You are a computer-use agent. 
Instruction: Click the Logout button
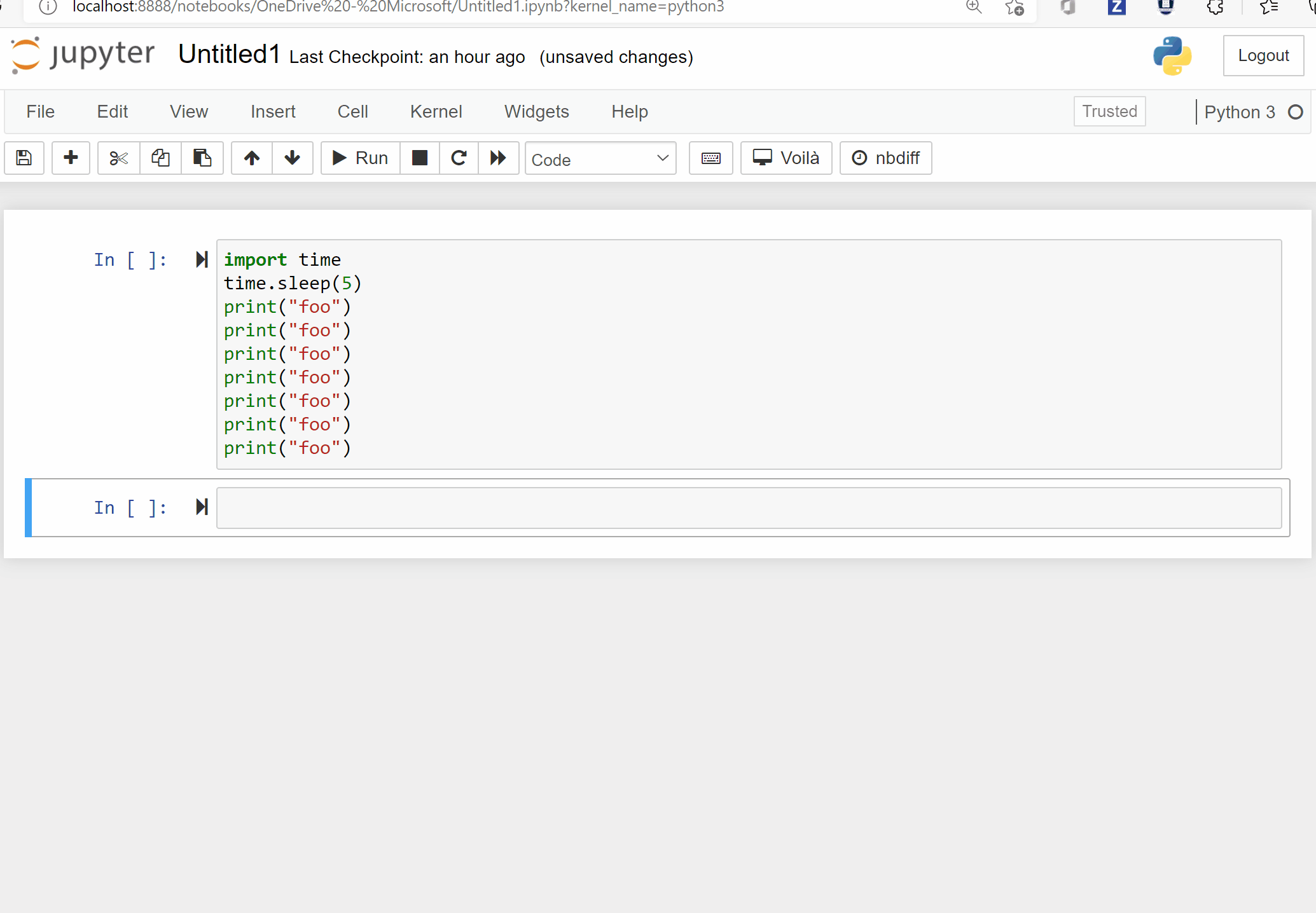pyautogui.click(x=1263, y=55)
